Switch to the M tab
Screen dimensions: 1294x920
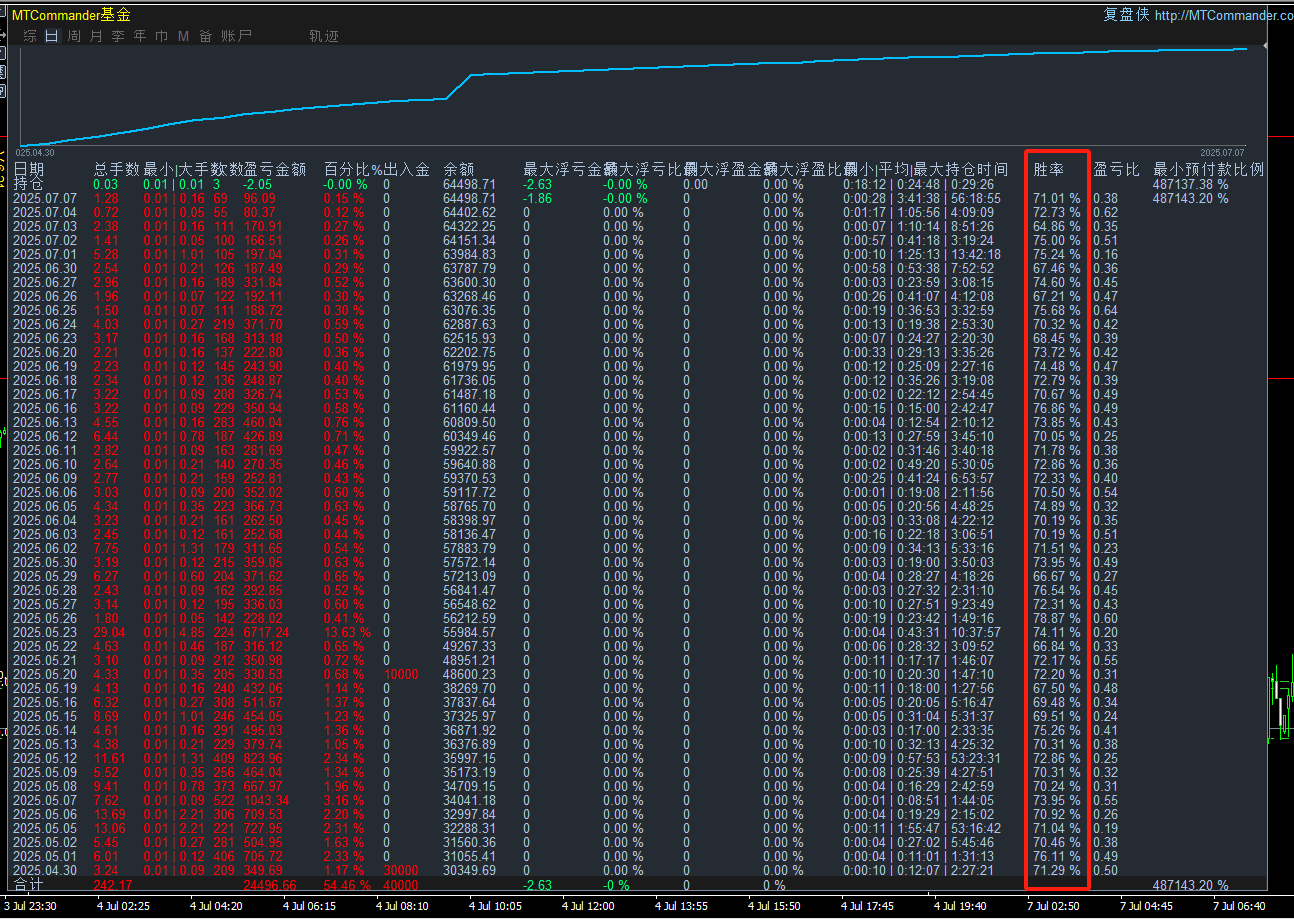pyautogui.click(x=183, y=36)
